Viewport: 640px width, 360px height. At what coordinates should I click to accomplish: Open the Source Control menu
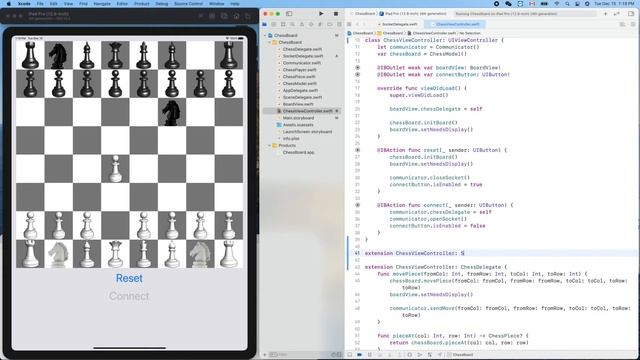pos(189,4)
